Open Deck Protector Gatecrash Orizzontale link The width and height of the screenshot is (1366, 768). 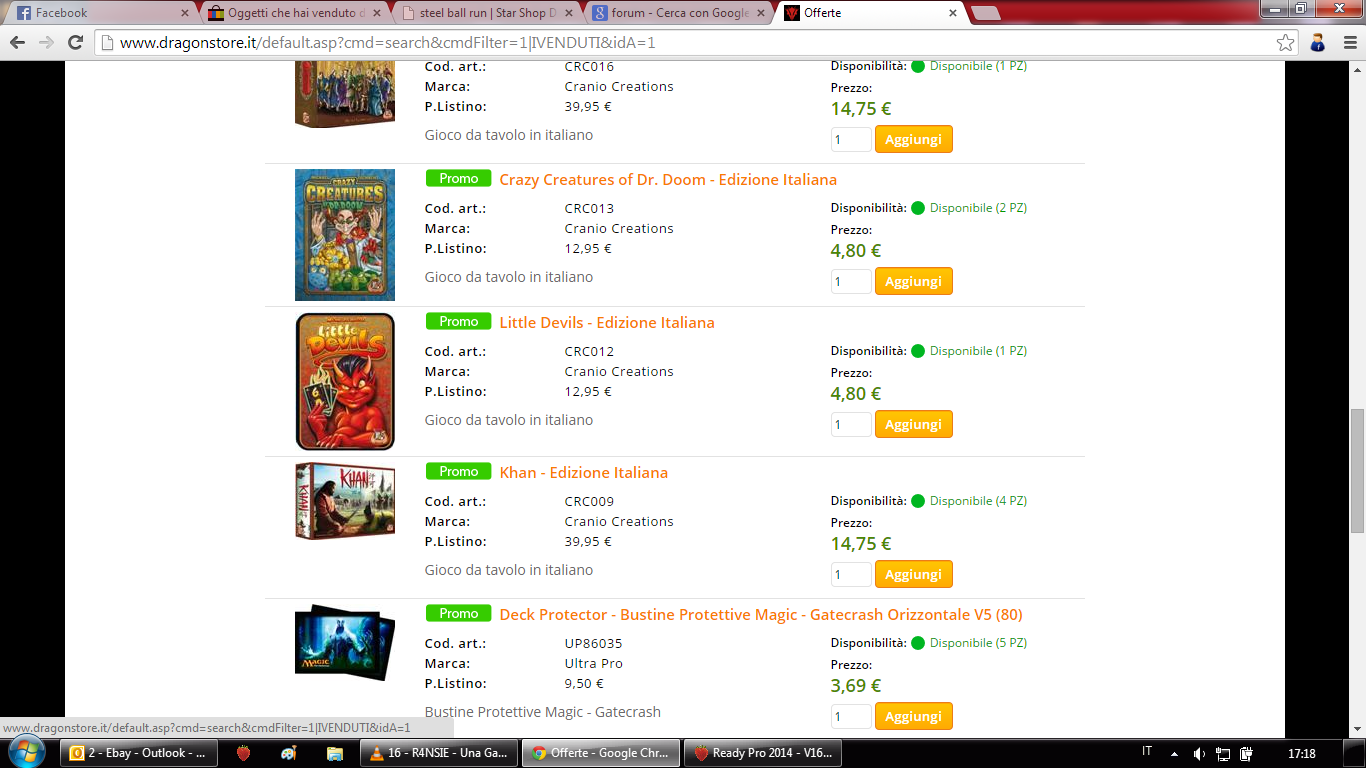(x=761, y=615)
